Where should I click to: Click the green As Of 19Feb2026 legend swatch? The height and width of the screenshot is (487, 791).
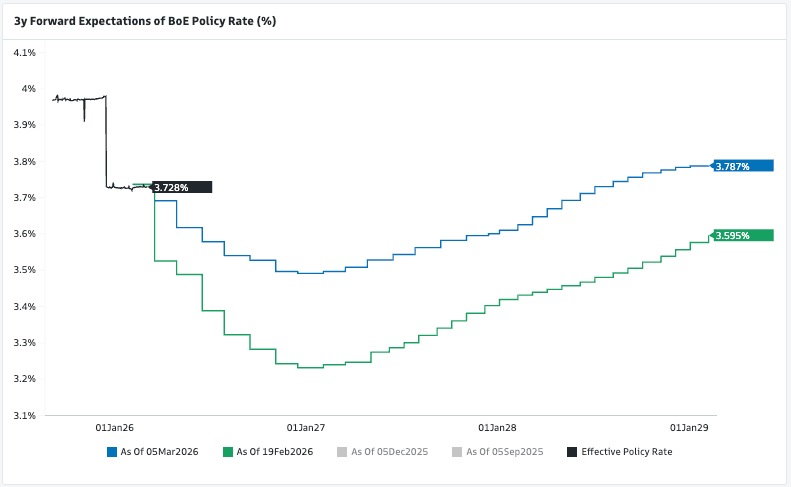[228, 452]
